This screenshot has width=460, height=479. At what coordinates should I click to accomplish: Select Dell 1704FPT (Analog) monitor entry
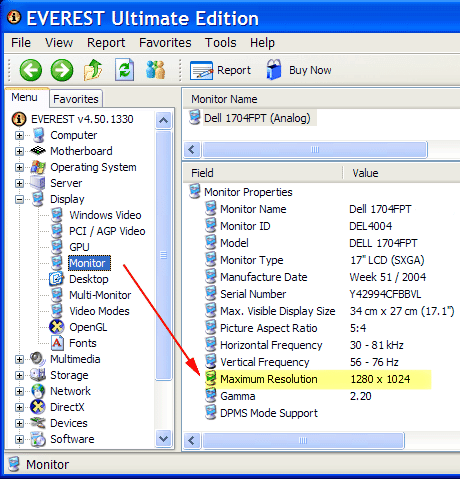click(257, 118)
